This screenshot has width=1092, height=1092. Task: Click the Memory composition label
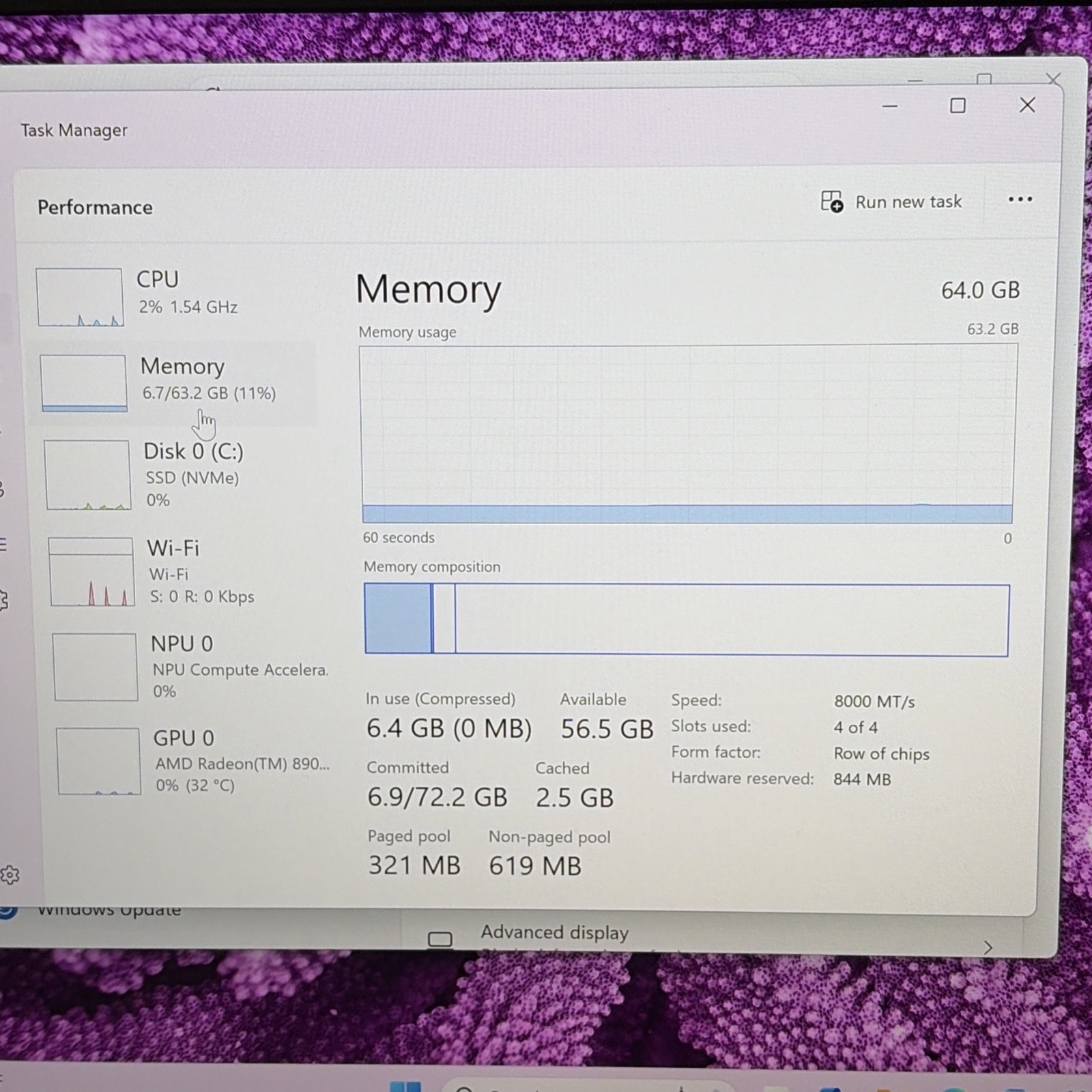432,566
